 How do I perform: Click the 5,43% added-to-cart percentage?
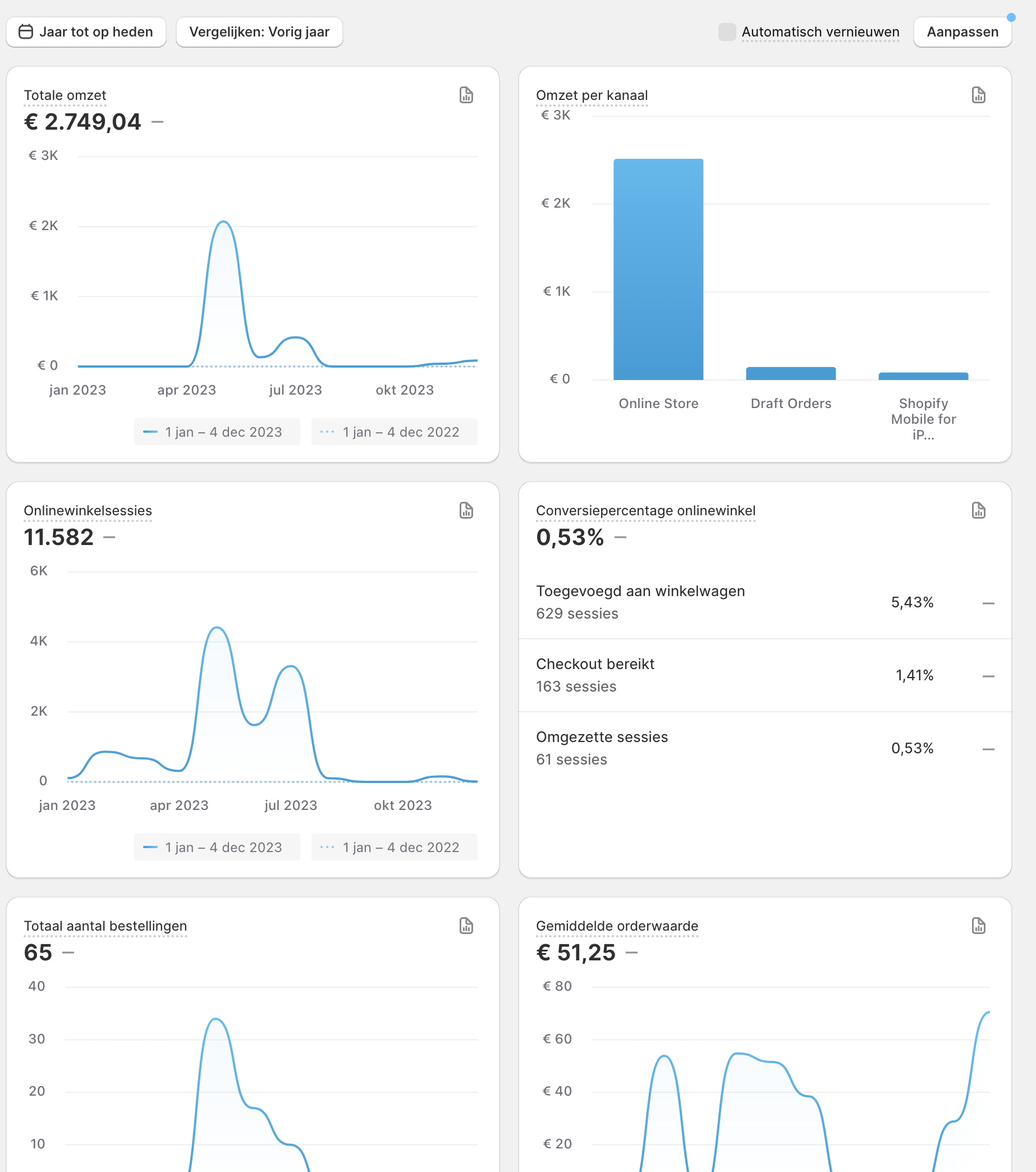(911, 602)
